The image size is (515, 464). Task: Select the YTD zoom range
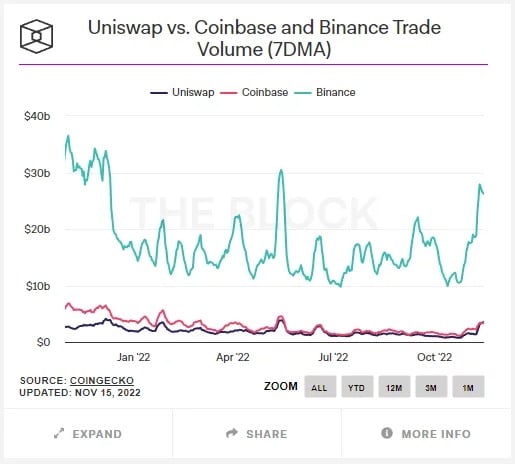click(x=357, y=387)
